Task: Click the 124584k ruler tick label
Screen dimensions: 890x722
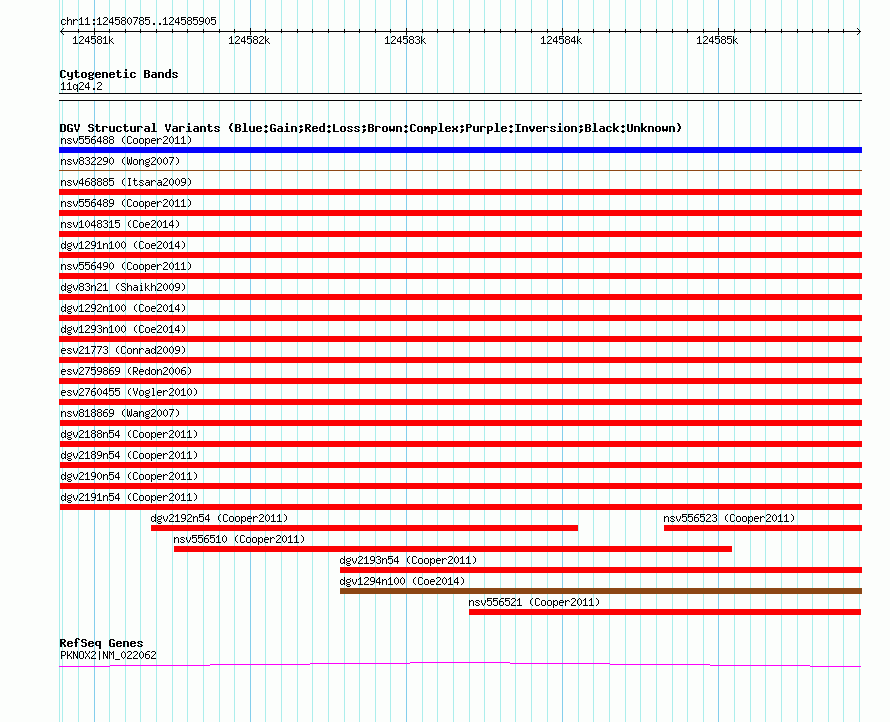Action: coord(561,40)
